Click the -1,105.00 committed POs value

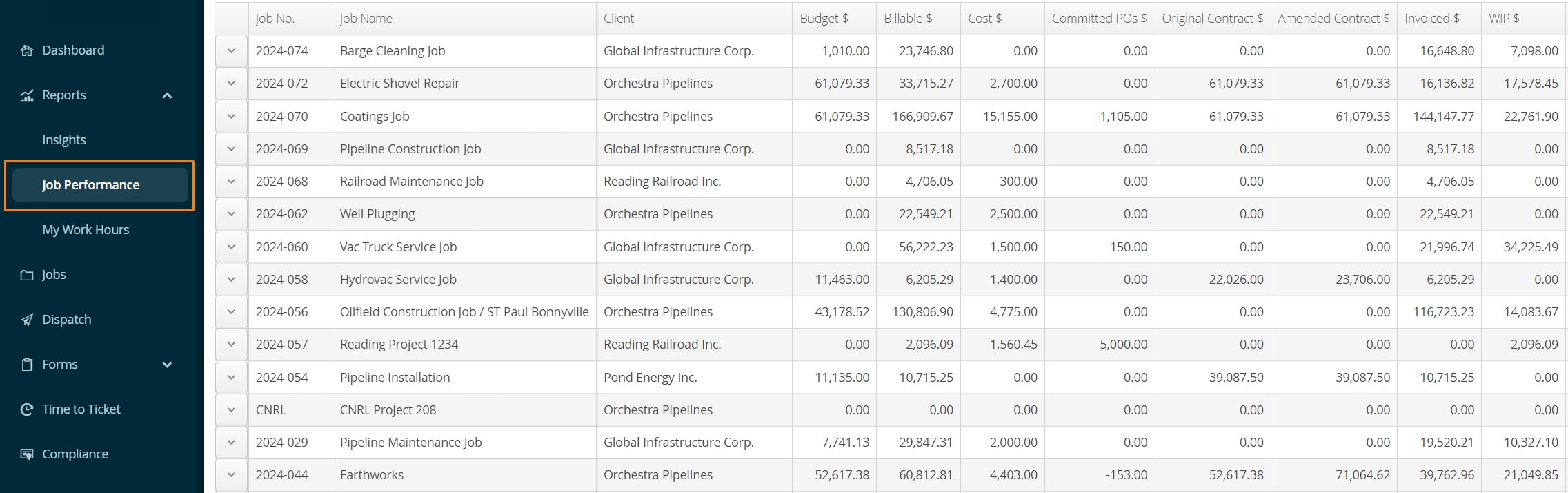point(1122,117)
